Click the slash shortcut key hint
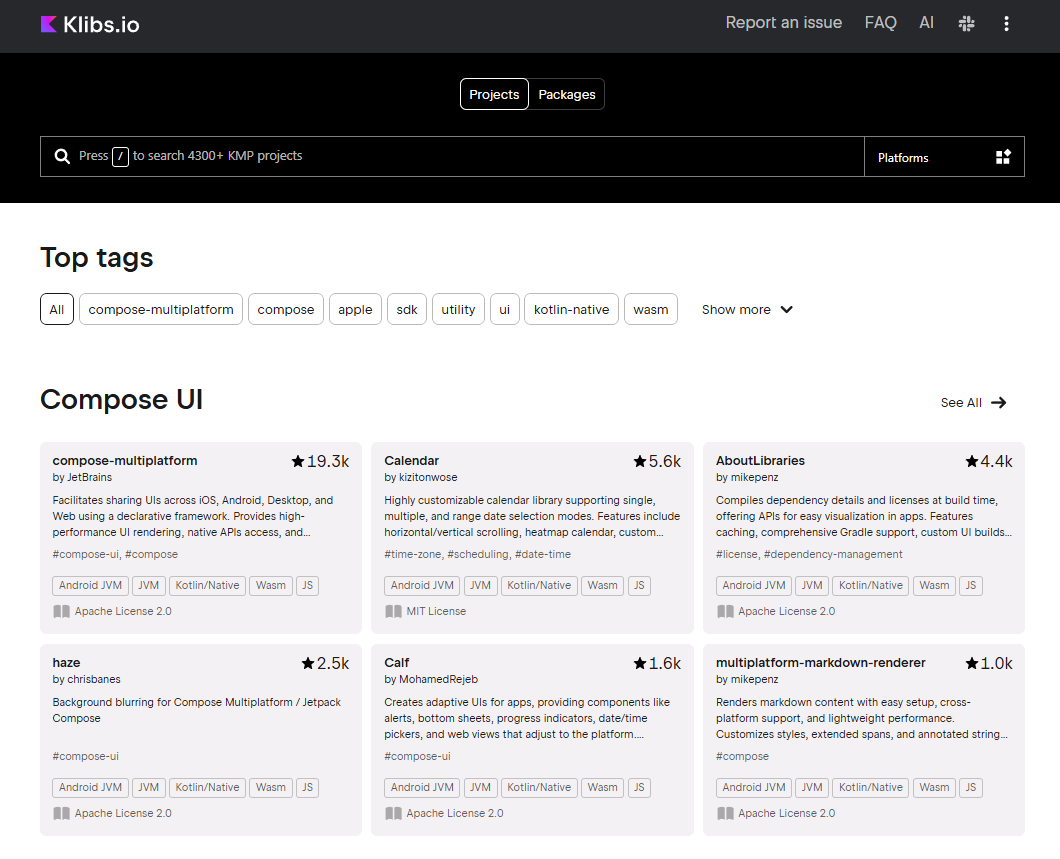The width and height of the screenshot is (1060, 859). [x=120, y=157]
